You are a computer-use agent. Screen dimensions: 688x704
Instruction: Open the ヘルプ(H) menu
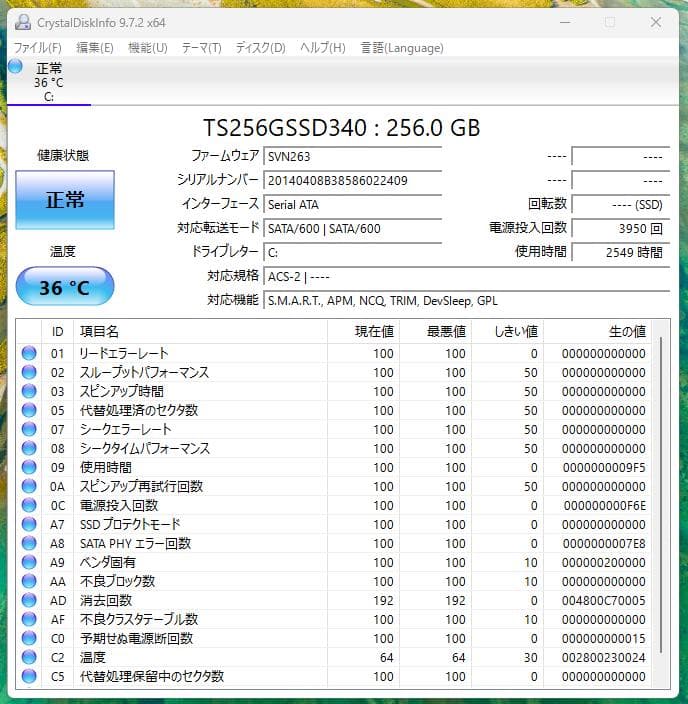click(322, 48)
